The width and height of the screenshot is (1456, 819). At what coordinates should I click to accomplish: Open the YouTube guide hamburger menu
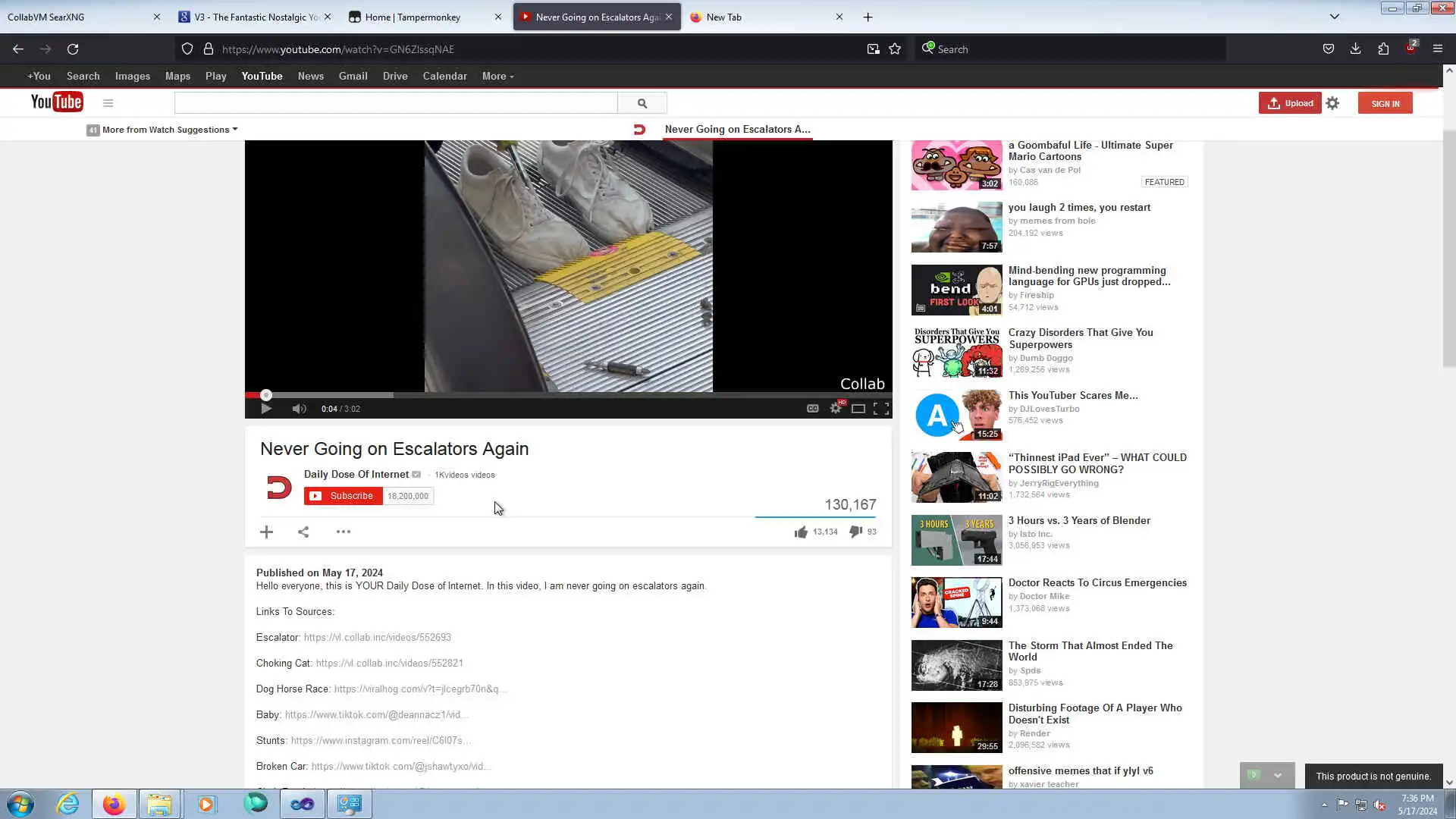pyautogui.click(x=108, y=103)
